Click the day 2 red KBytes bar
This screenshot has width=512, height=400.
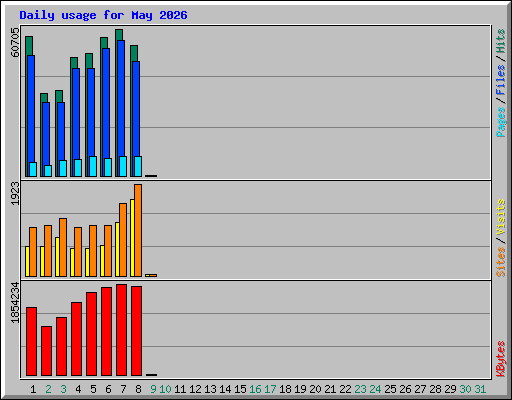46,351
